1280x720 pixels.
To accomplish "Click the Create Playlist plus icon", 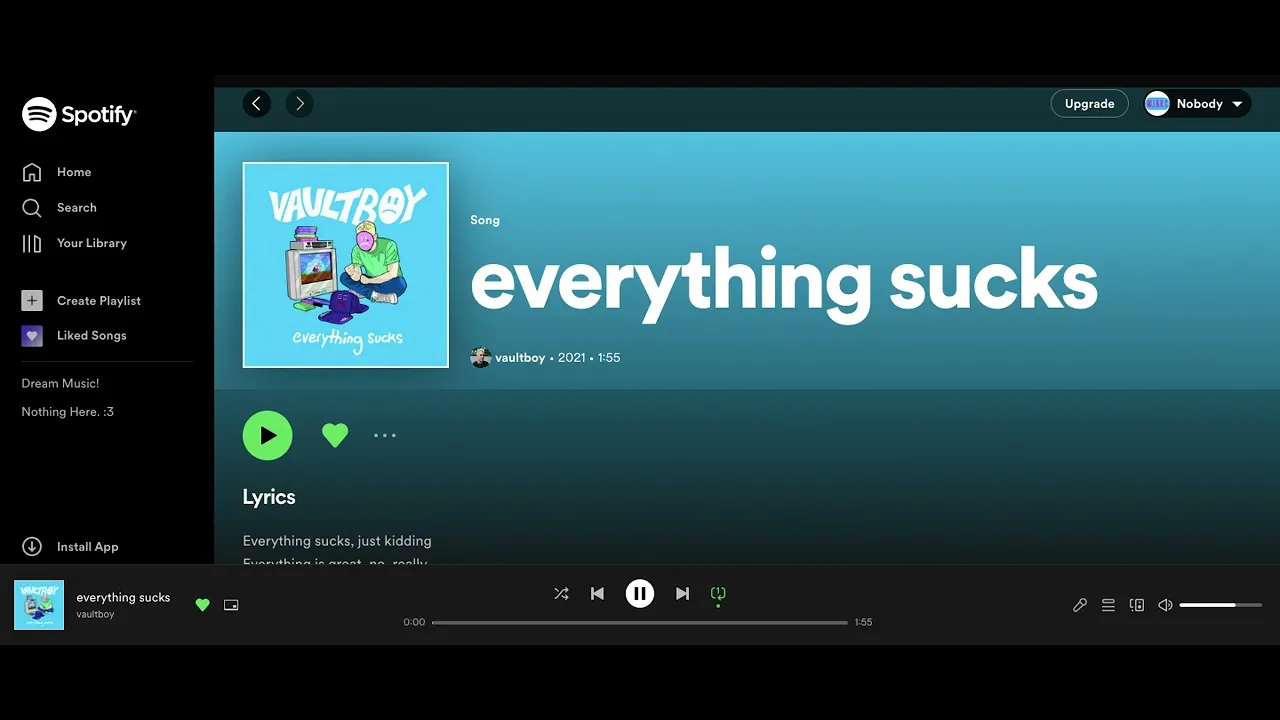I will (x=32, y=300).
